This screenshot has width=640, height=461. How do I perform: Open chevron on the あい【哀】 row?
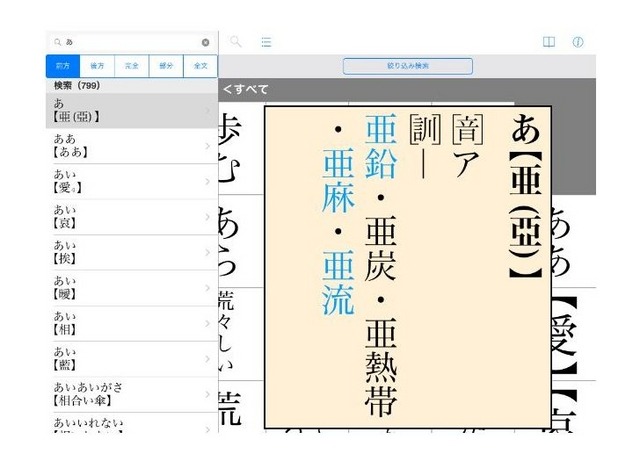208,217
